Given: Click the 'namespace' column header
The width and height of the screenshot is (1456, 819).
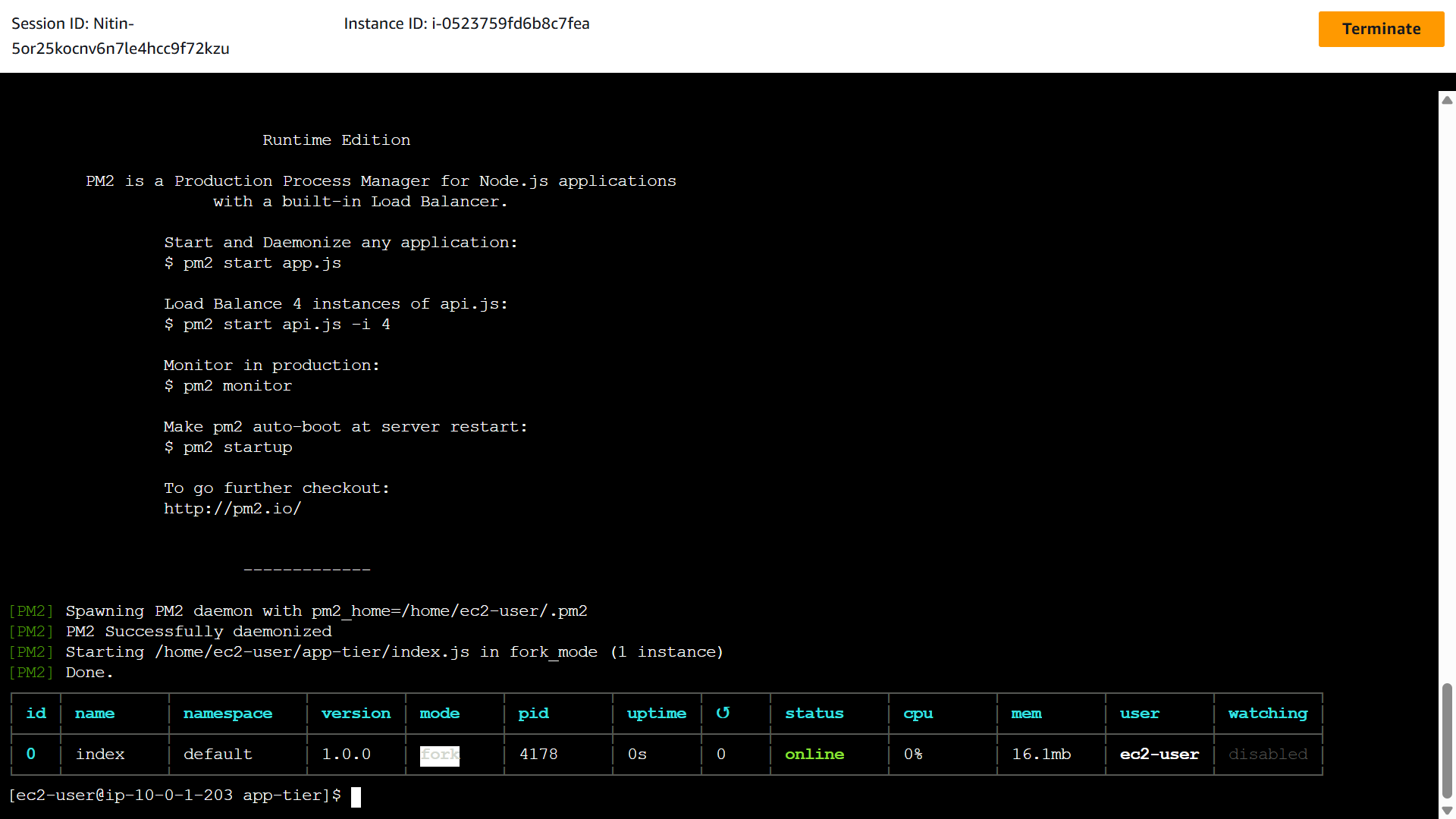Looking at the screenshot, I should [x=227, y=714].
